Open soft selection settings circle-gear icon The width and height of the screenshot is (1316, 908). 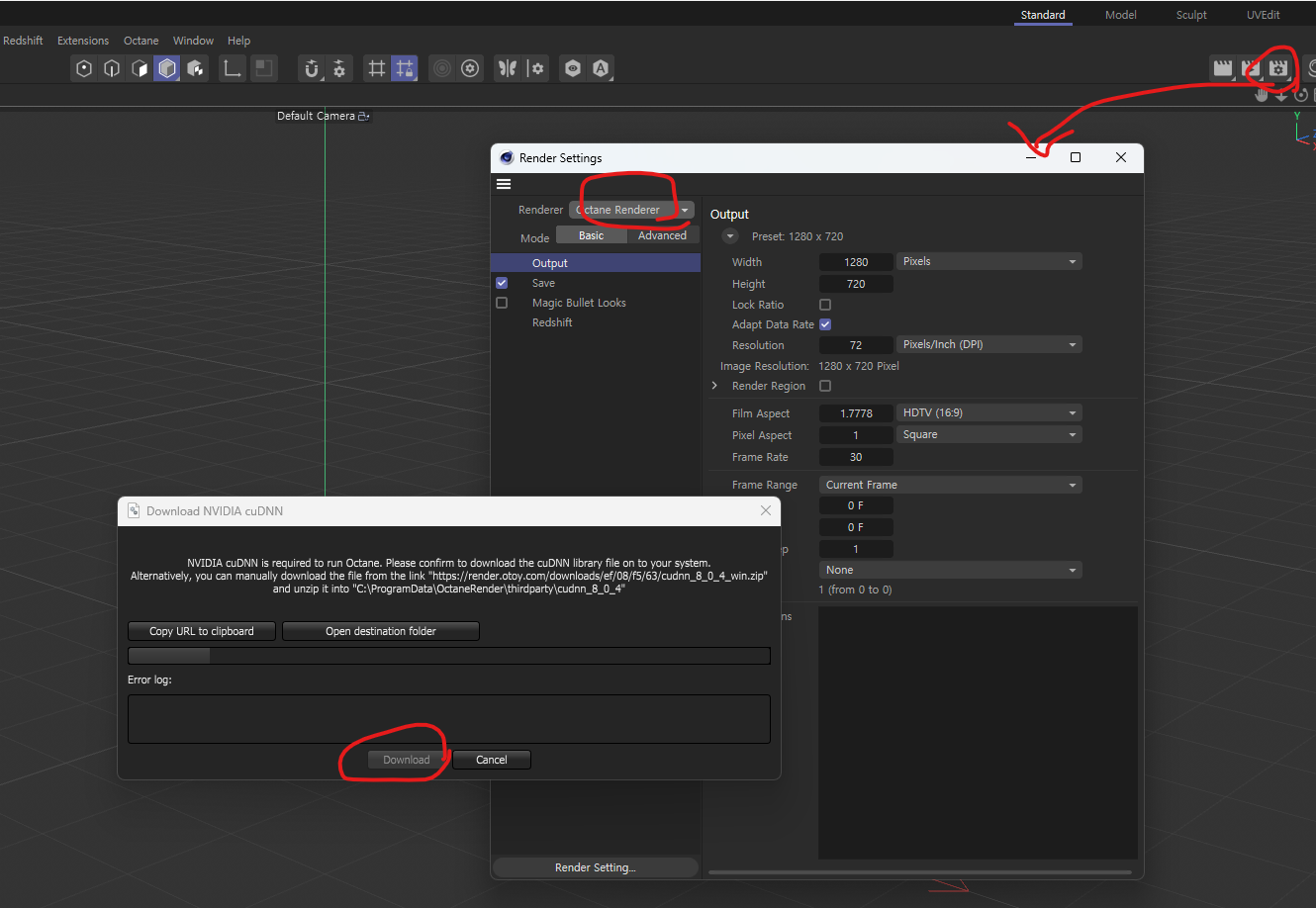470,68
